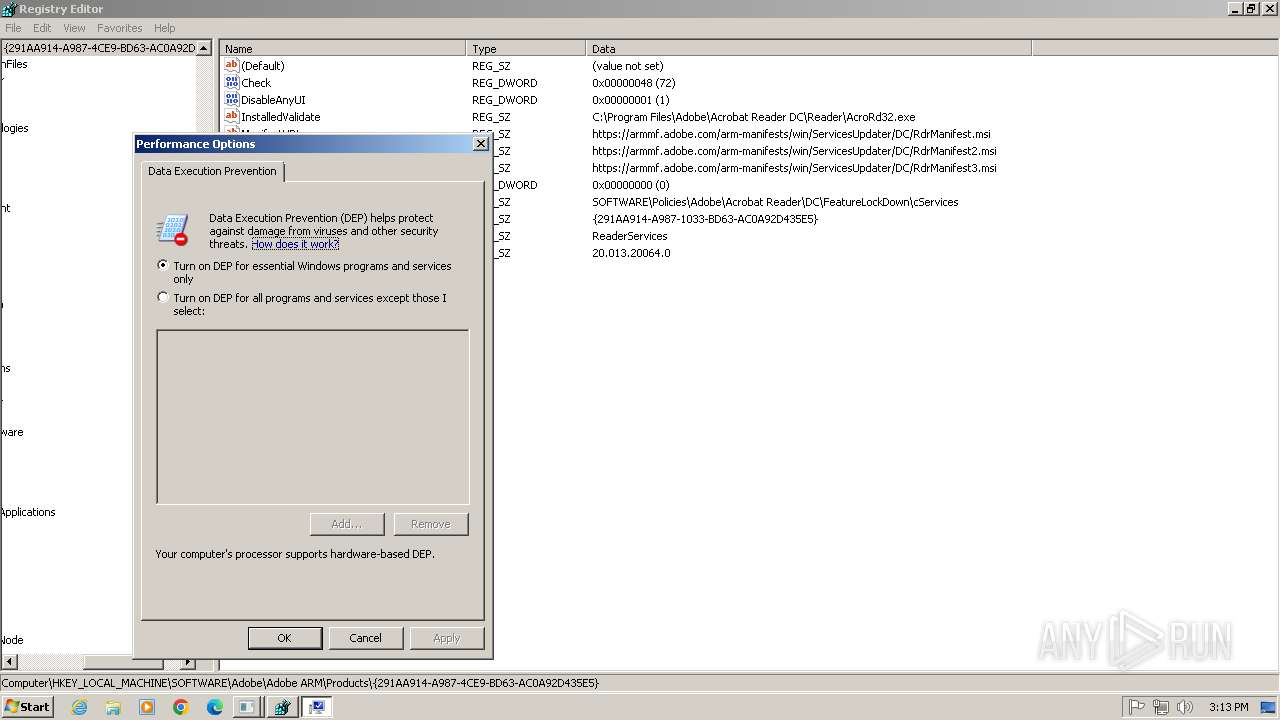Sort by the Data column header

point(808,48)
